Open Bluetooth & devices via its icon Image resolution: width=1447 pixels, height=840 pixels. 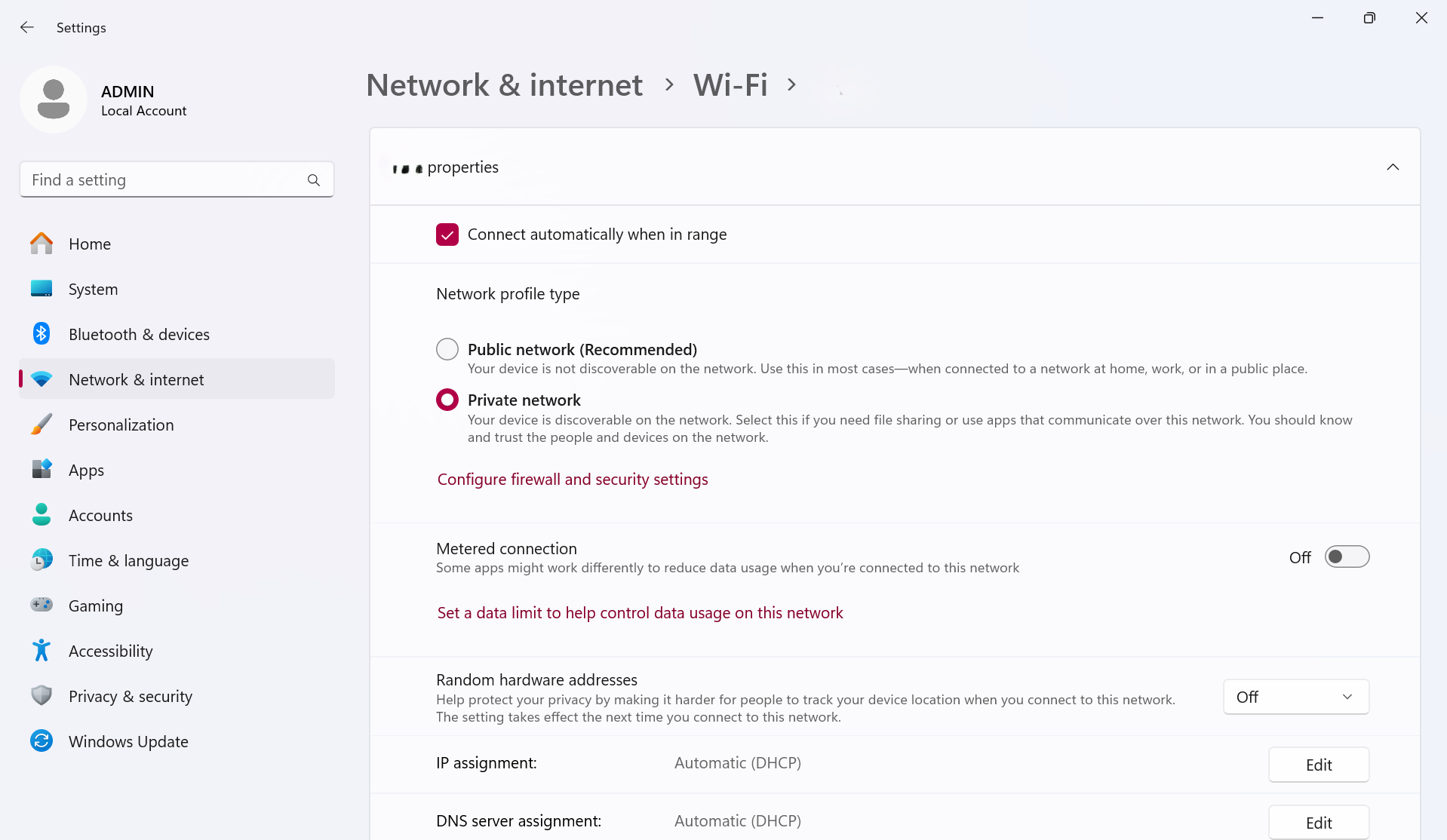pos(41,334)
